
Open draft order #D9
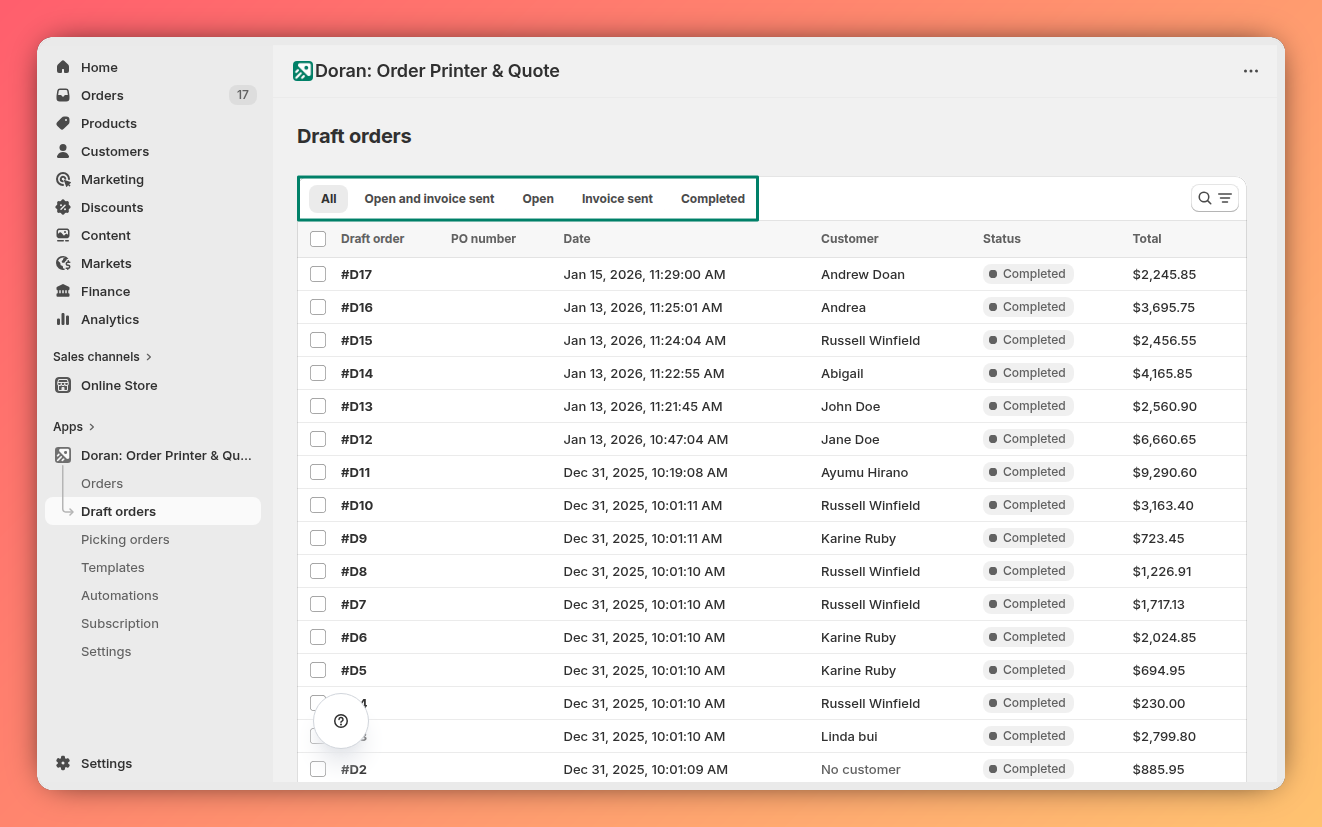pyautogui.click(x=354, y=538)
